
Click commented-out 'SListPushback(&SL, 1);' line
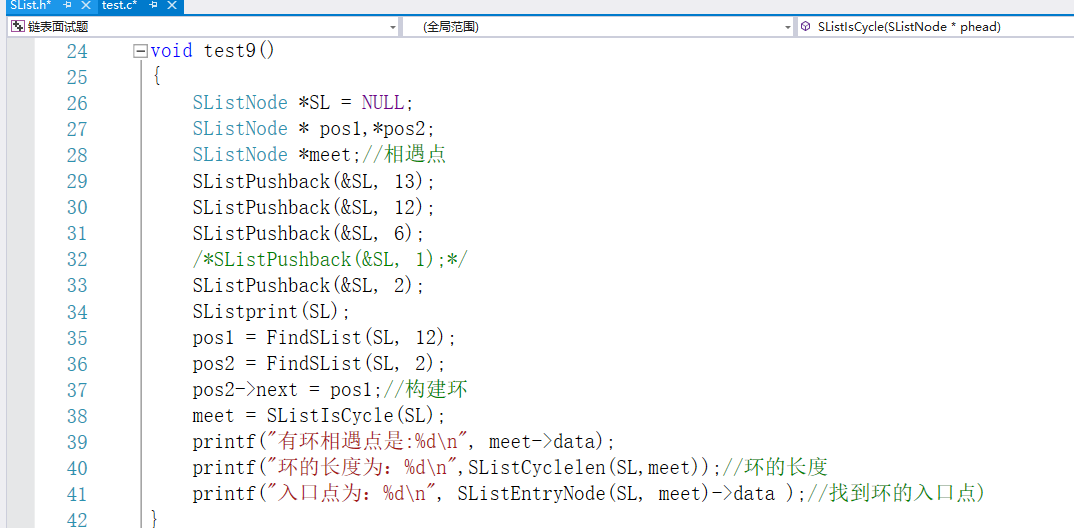(330, 259)
